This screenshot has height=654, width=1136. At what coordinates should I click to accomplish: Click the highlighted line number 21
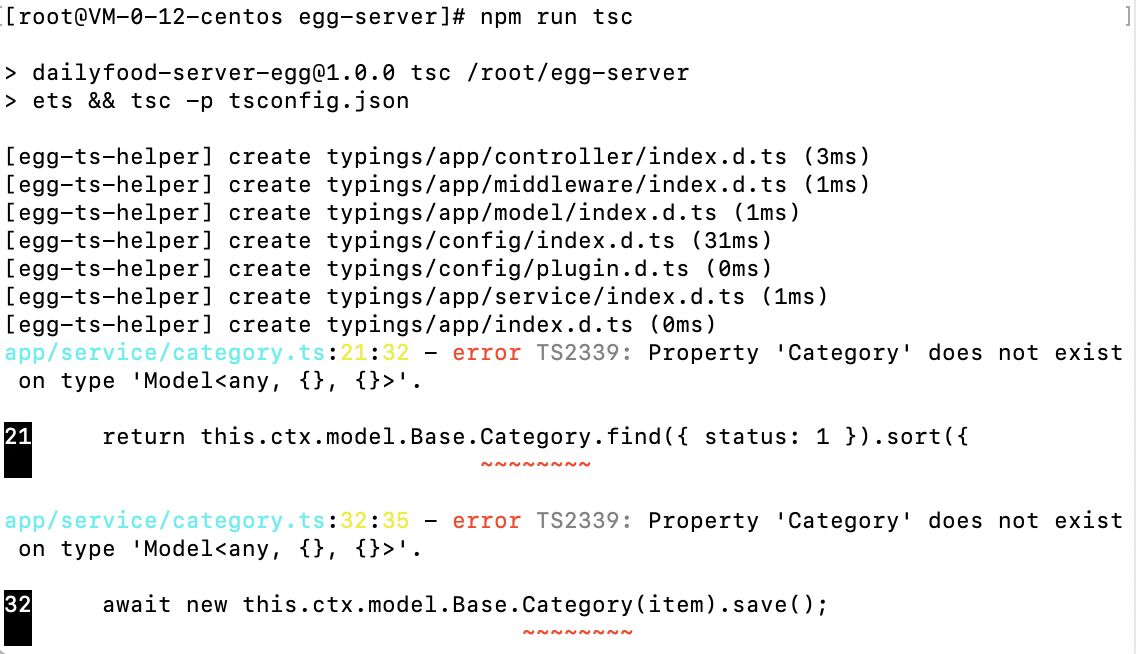pos(18,437)
